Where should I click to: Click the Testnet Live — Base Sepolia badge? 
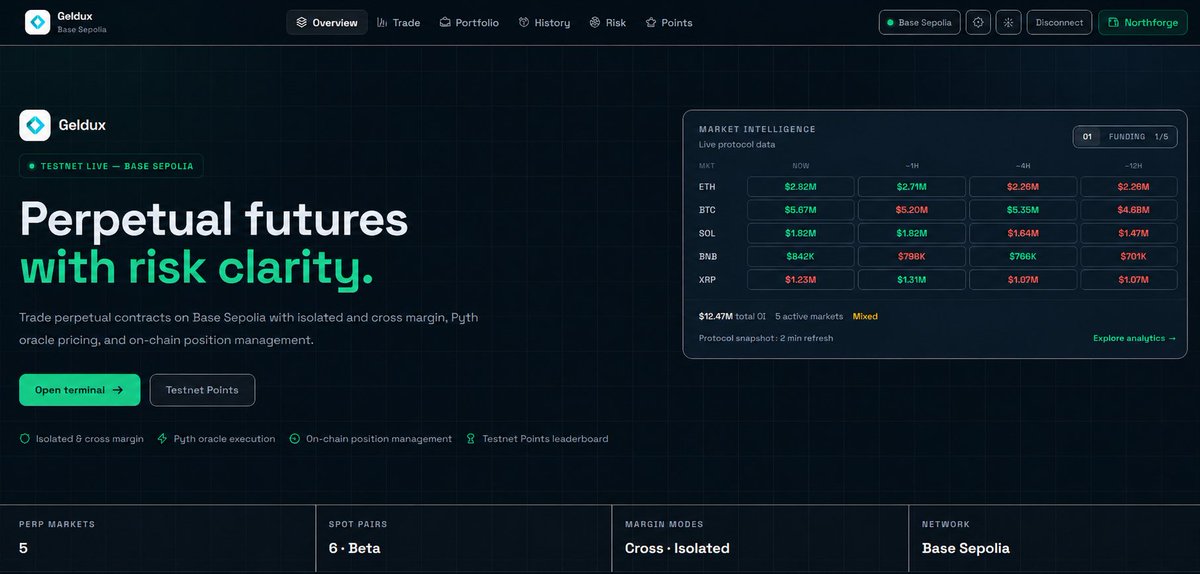click(111, 166)
